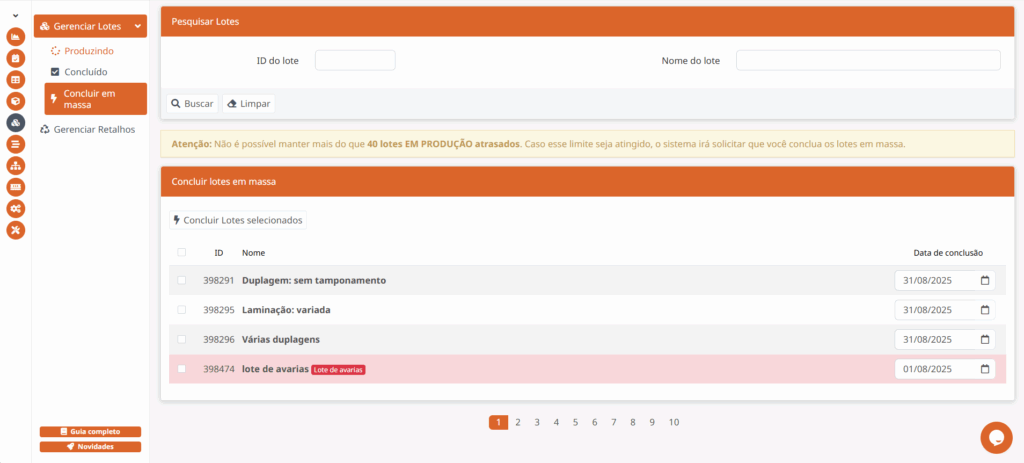The height and width of the screenshot is (463, 1024).
Task: Click the org-chart hierarchy sidebar icon
Action: [15, 165]
